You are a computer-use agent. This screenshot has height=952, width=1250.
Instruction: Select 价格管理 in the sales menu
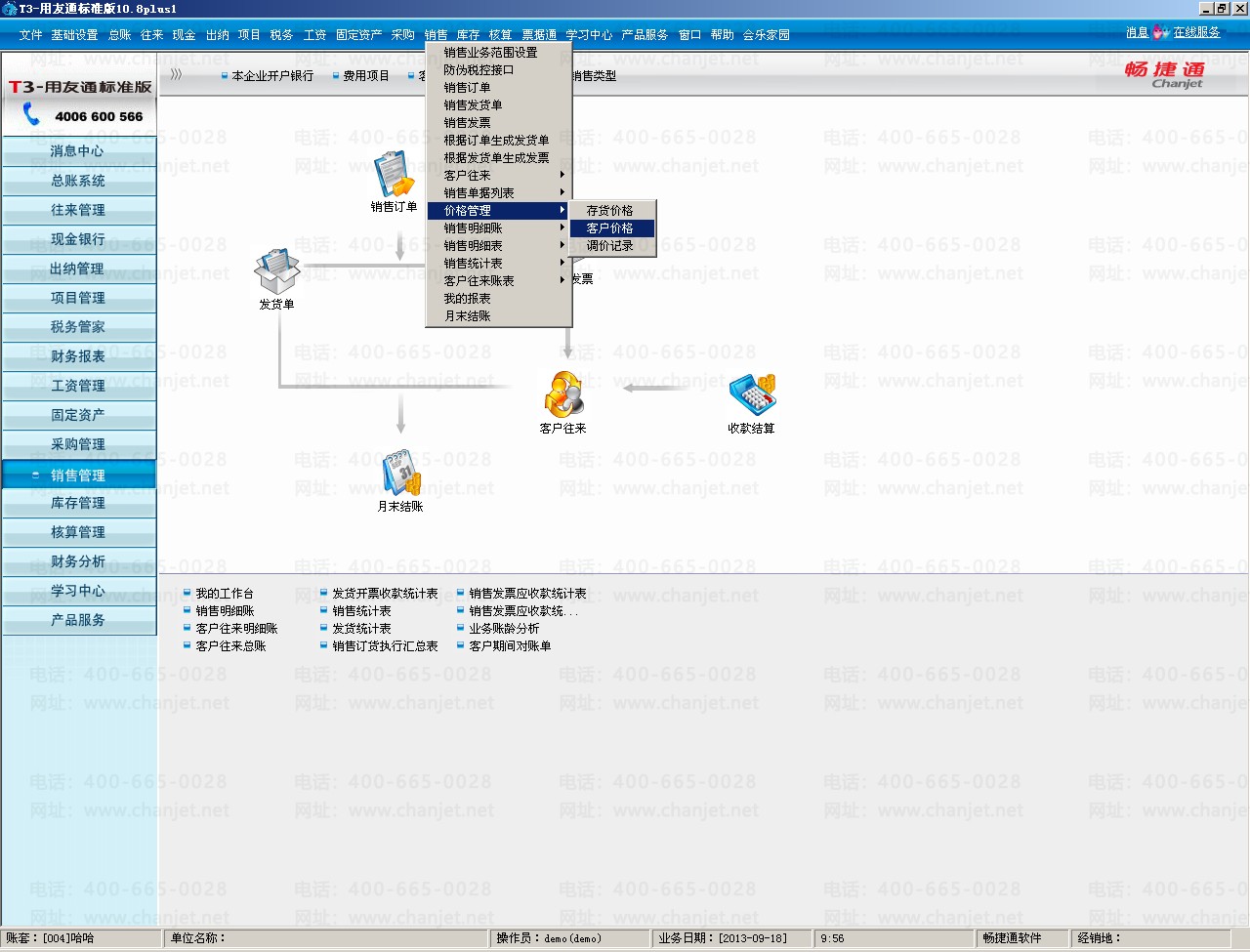(x=499, y=211)
